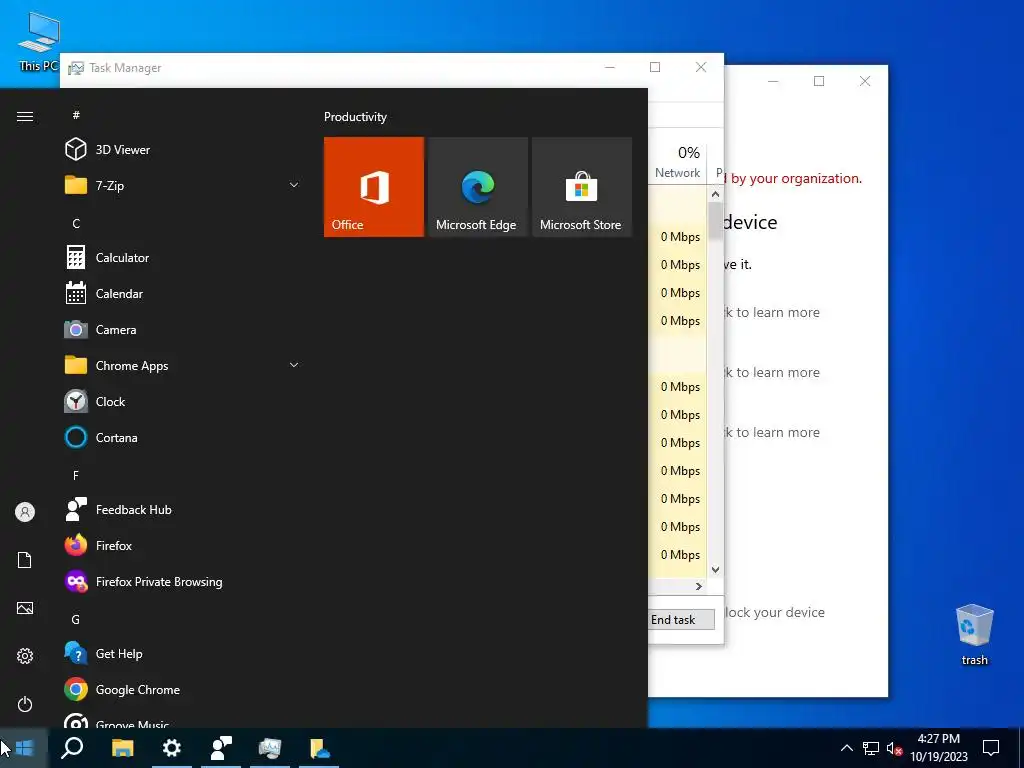The width and height of the screenshot is (1024, 768).
Task: Launch Google Chrome from Start menu
Action: point(183,690)
